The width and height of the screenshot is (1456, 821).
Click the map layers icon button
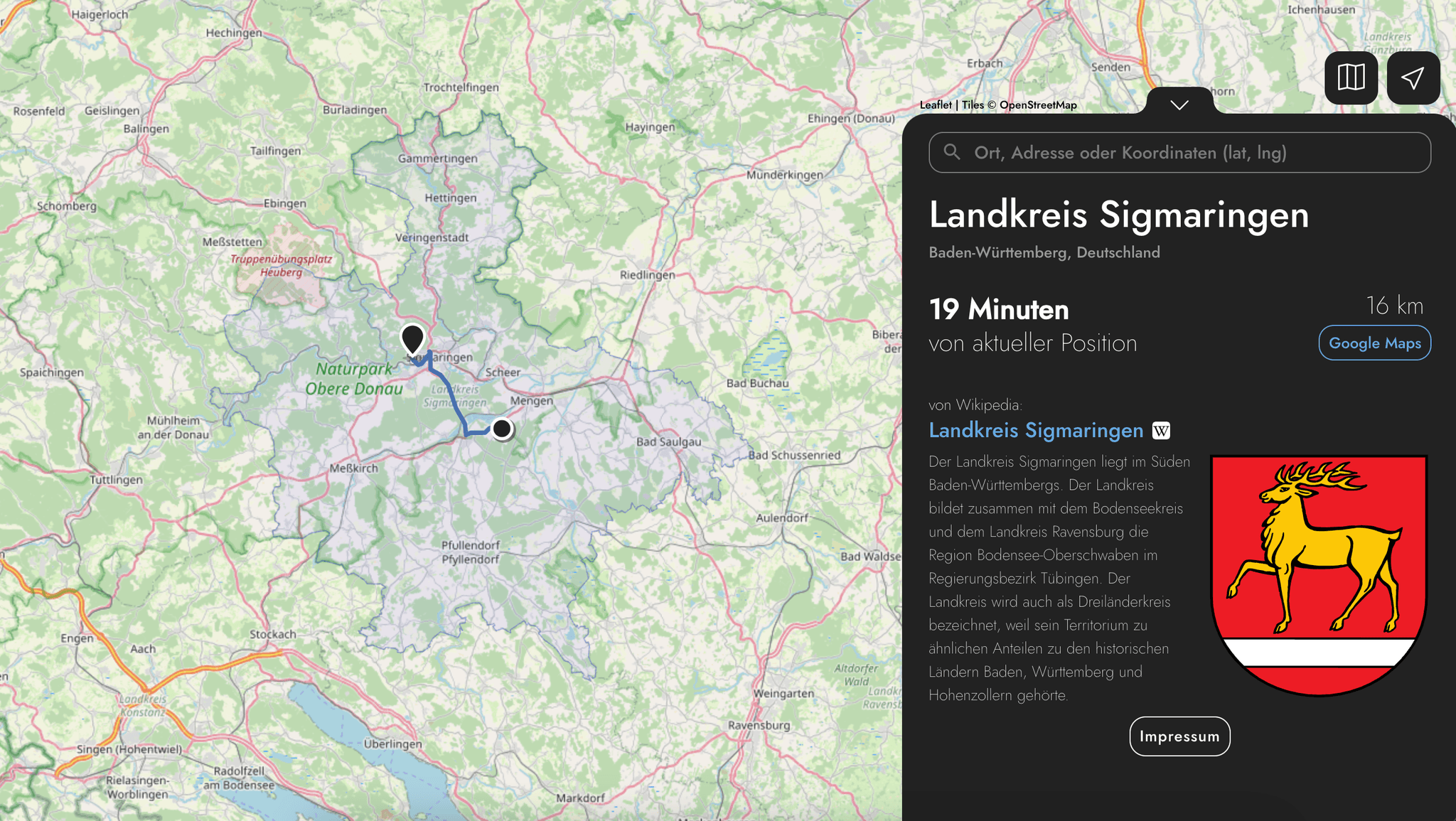click(1351, 77)
